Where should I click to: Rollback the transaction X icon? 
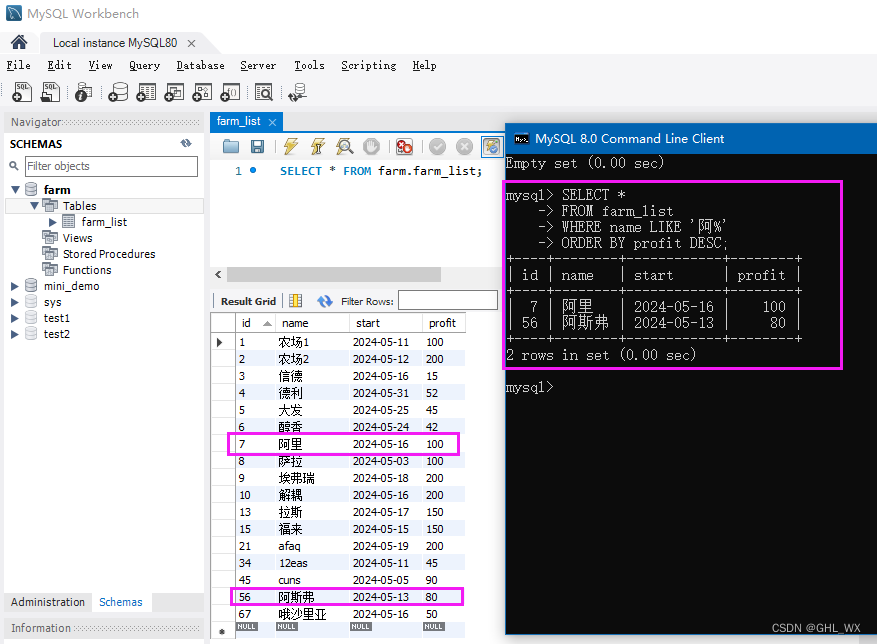pos(464,147)
